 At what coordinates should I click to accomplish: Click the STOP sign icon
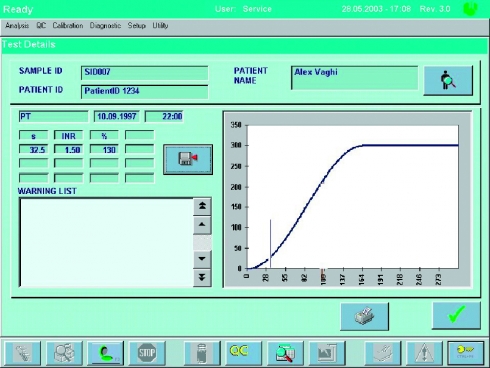coord(147,353)
